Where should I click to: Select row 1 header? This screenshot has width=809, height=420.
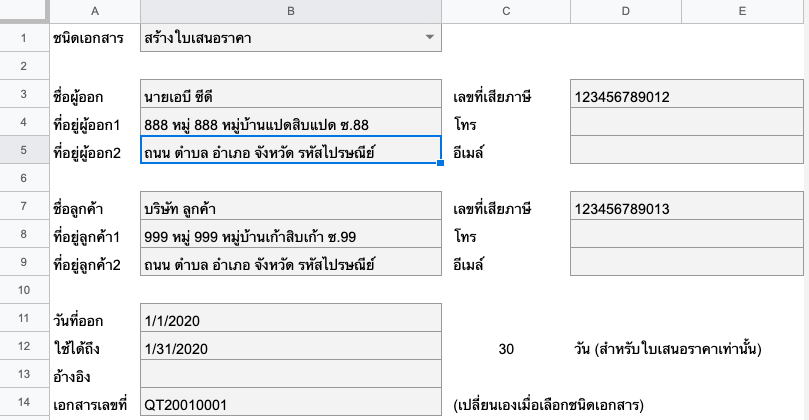pyautogui.click(x=24, y=38)
